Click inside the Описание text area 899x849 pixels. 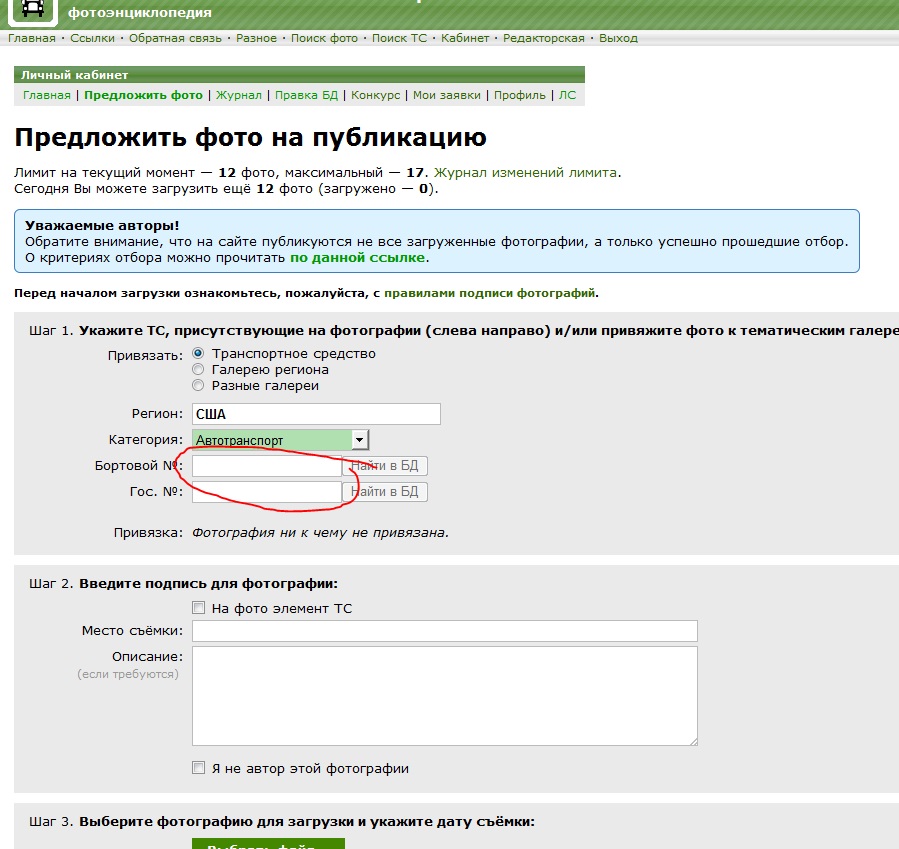point(444,696)
